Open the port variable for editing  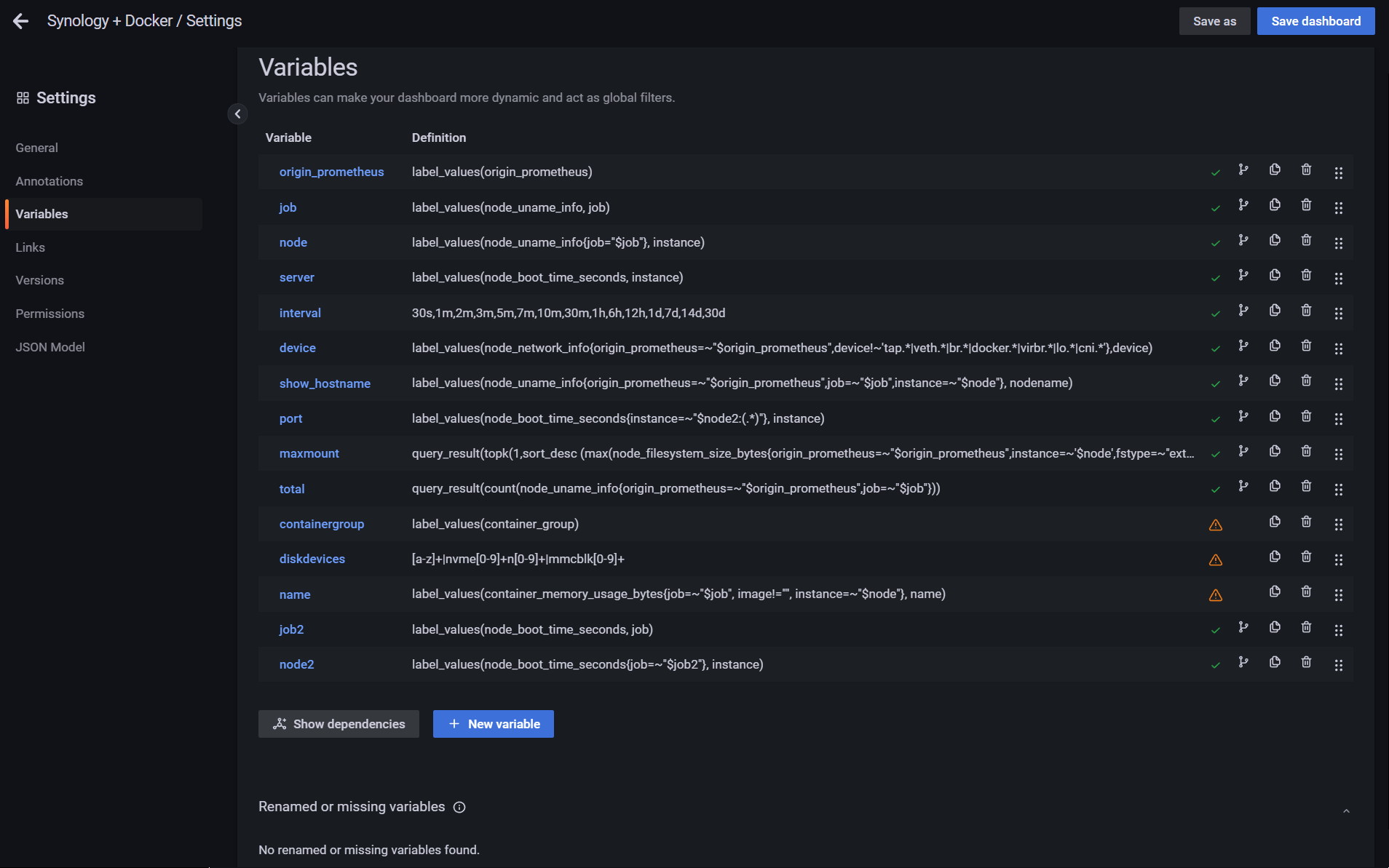coord(290,418)
